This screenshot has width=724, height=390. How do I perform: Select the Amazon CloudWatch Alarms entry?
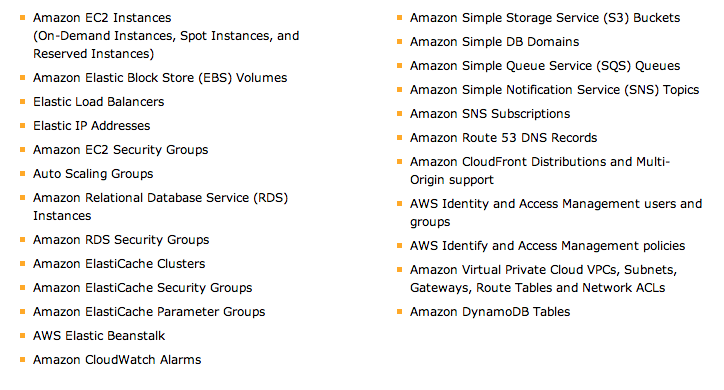point(117,360)
